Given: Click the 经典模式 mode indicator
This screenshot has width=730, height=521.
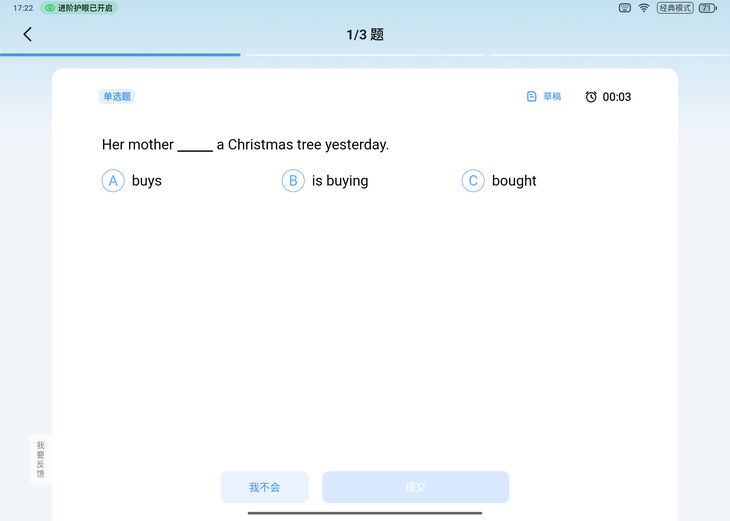Looking at the screenshot, I should tap(675, 8).
